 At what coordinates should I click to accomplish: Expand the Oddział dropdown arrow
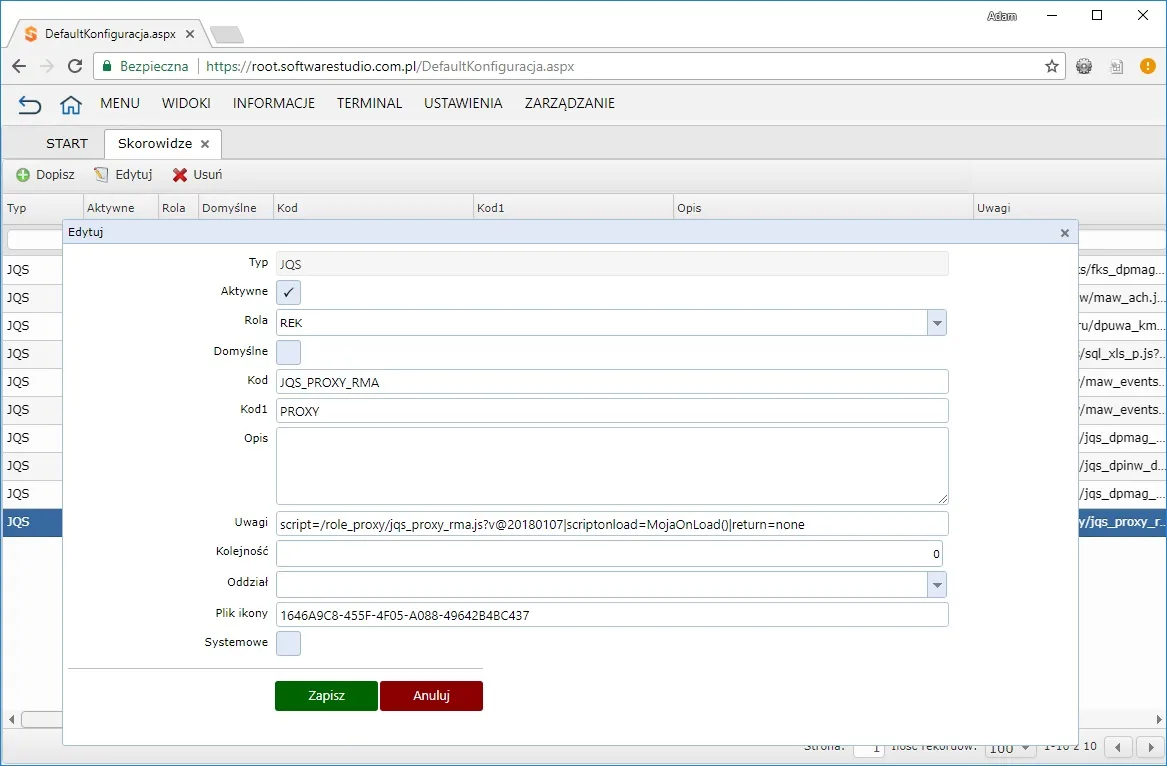click(937, 584)
